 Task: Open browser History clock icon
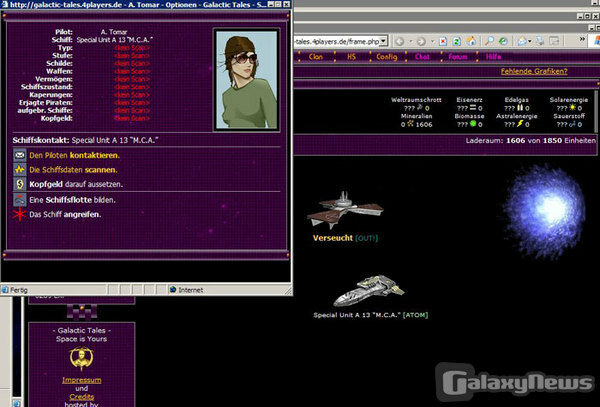[503, 41]
